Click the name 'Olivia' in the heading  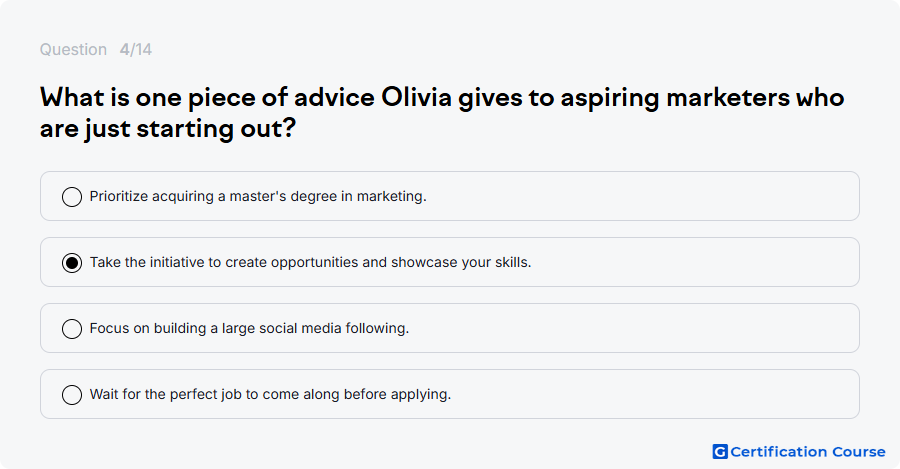point(417,98)
